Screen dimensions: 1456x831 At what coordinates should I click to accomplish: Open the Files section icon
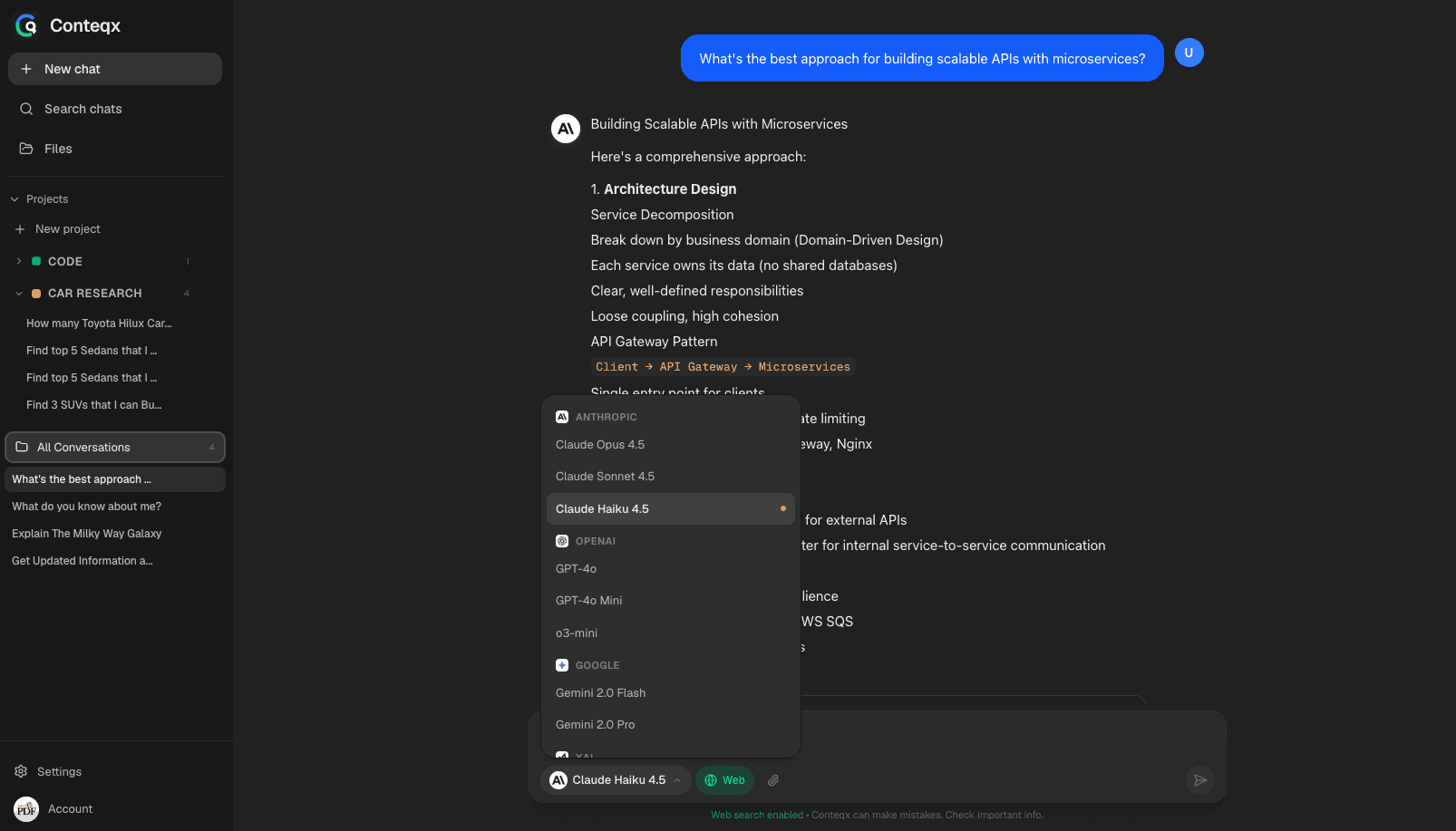click(x=27, y=149)
